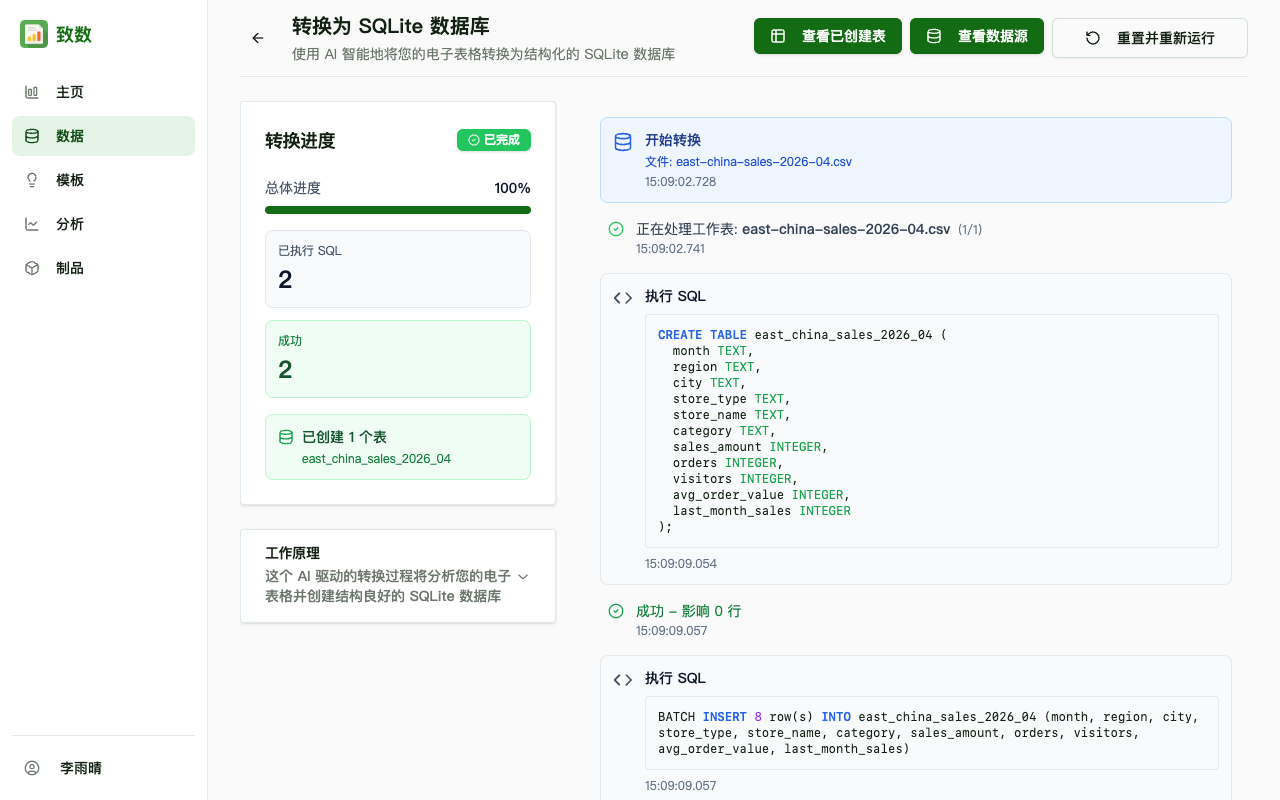Click the green overall progress bar
Screen dimensions: 1280x800
tap(398, 210)
